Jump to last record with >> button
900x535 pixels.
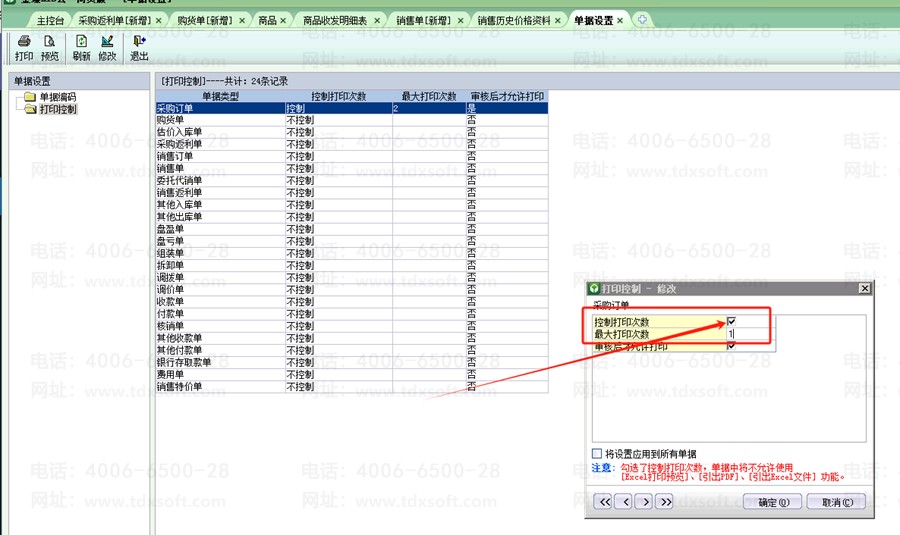[x=666, y=502]
